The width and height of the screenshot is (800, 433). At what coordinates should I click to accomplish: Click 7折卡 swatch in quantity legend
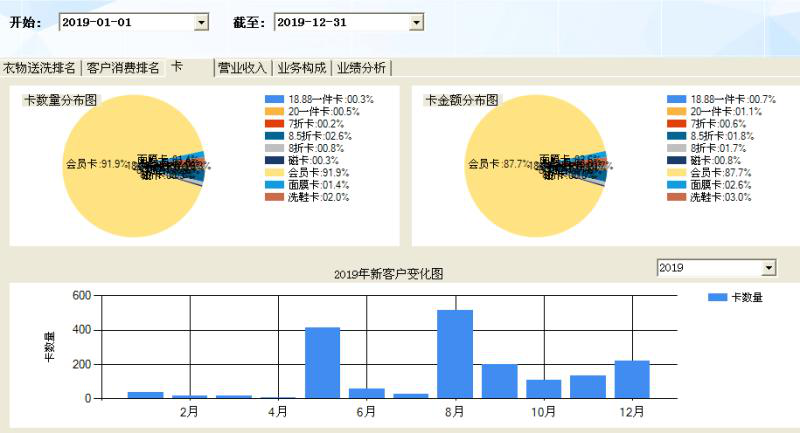tap(274, 124)
